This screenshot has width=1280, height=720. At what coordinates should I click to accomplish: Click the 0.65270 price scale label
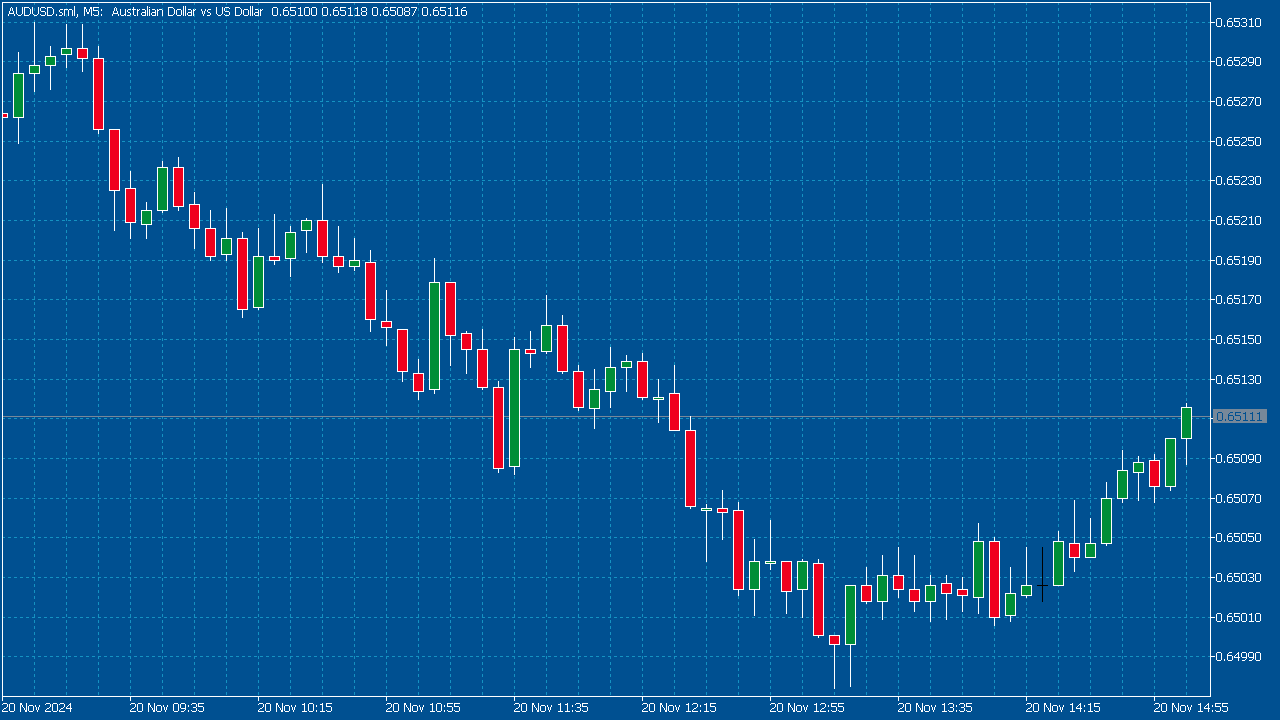[1240, 101]
